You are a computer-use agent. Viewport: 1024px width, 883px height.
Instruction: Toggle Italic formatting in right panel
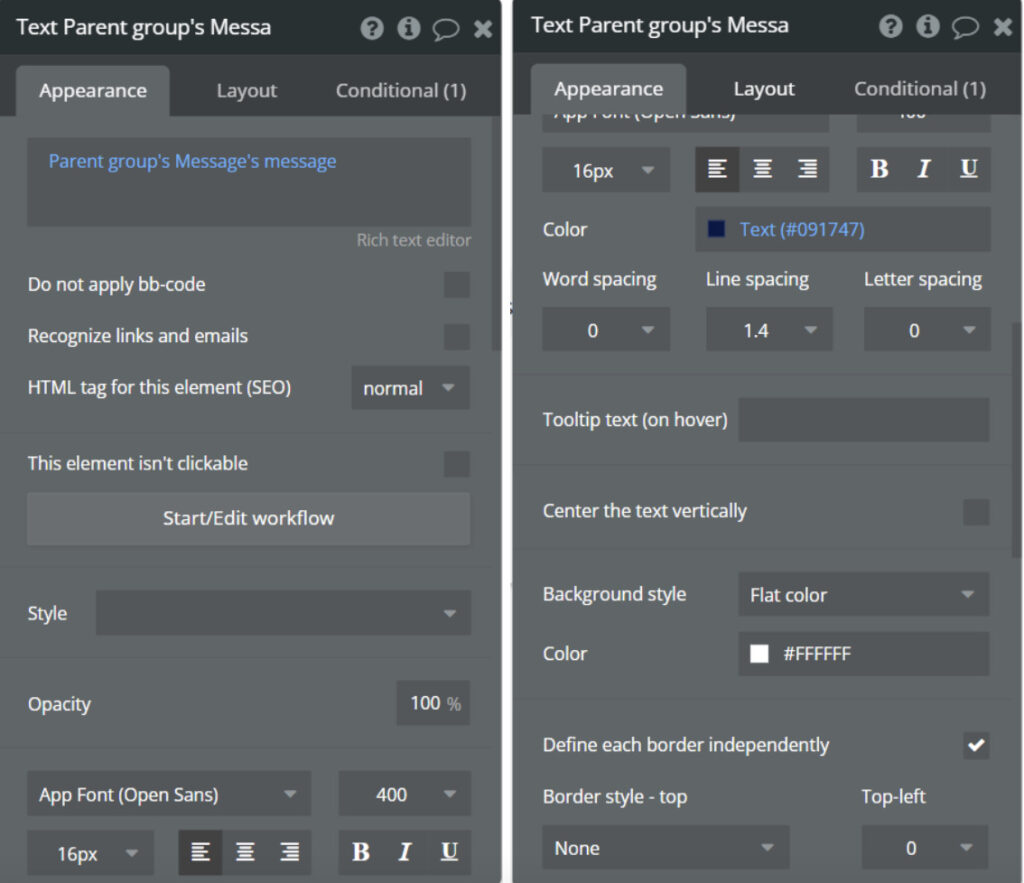point(924,170)
